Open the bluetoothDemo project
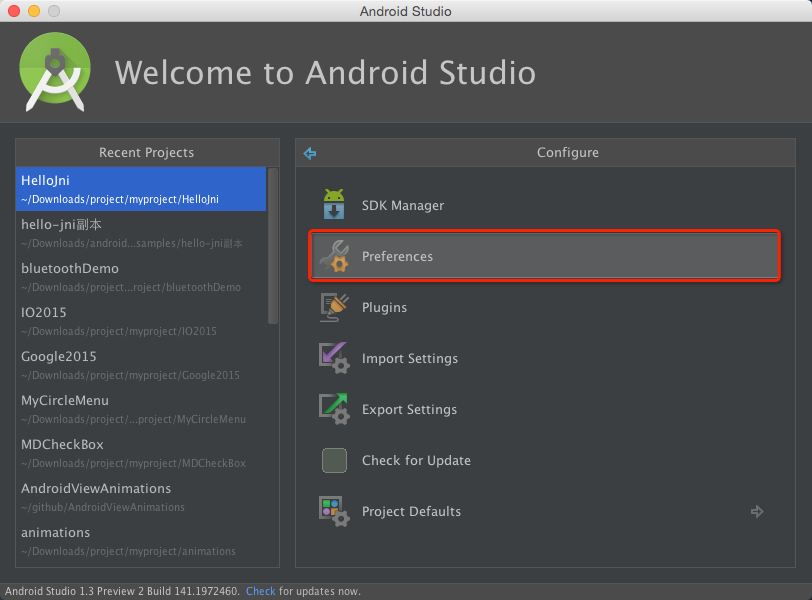The width and height of the screenshot is (812, 600). (x=141, y=277)
